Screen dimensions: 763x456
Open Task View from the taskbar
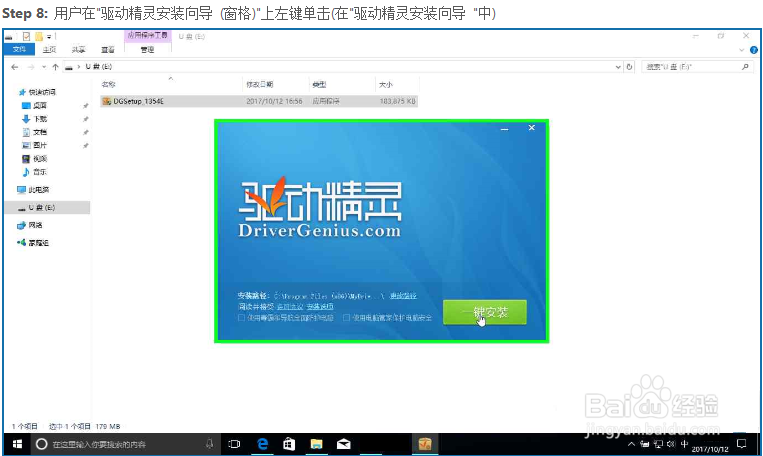coord(235,444)
